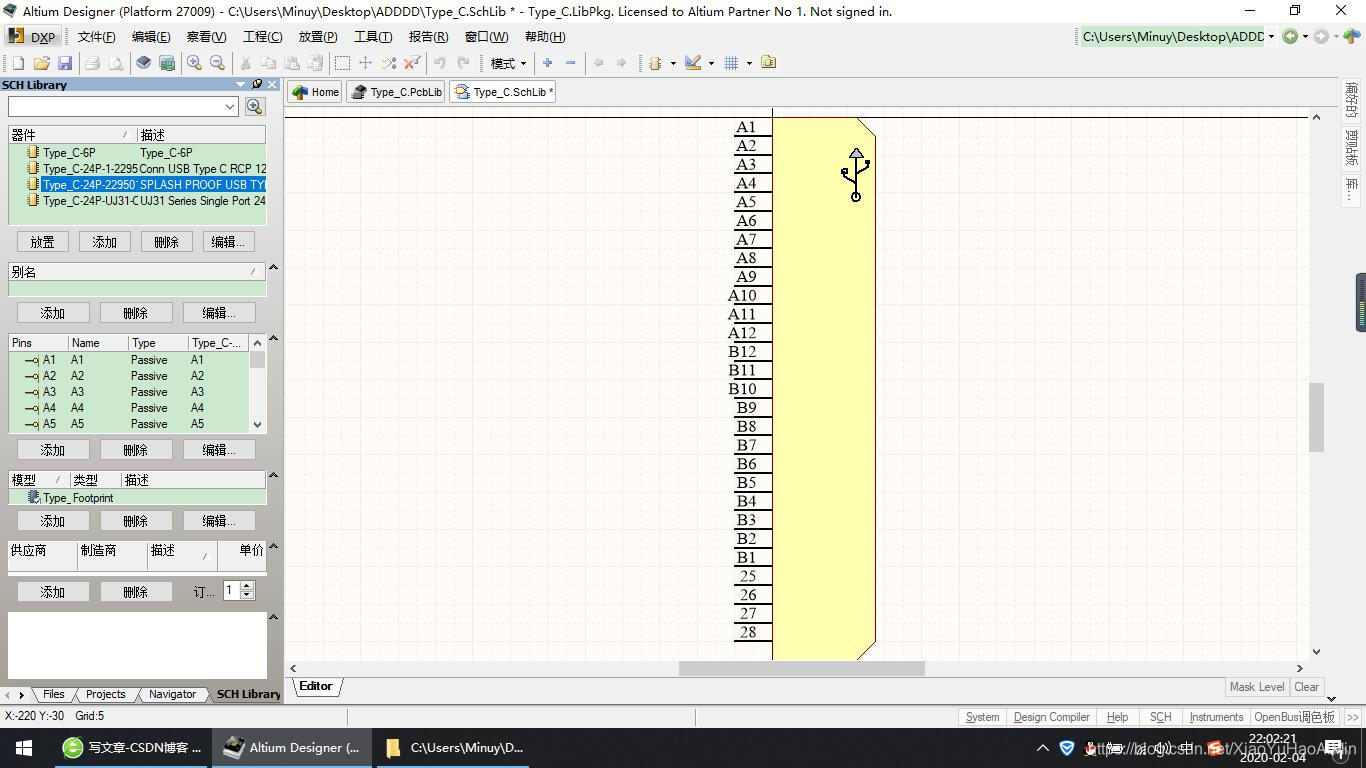Increase the order quantity stepper
This screenshot has width=1366, height=768.
pos(247,587)
